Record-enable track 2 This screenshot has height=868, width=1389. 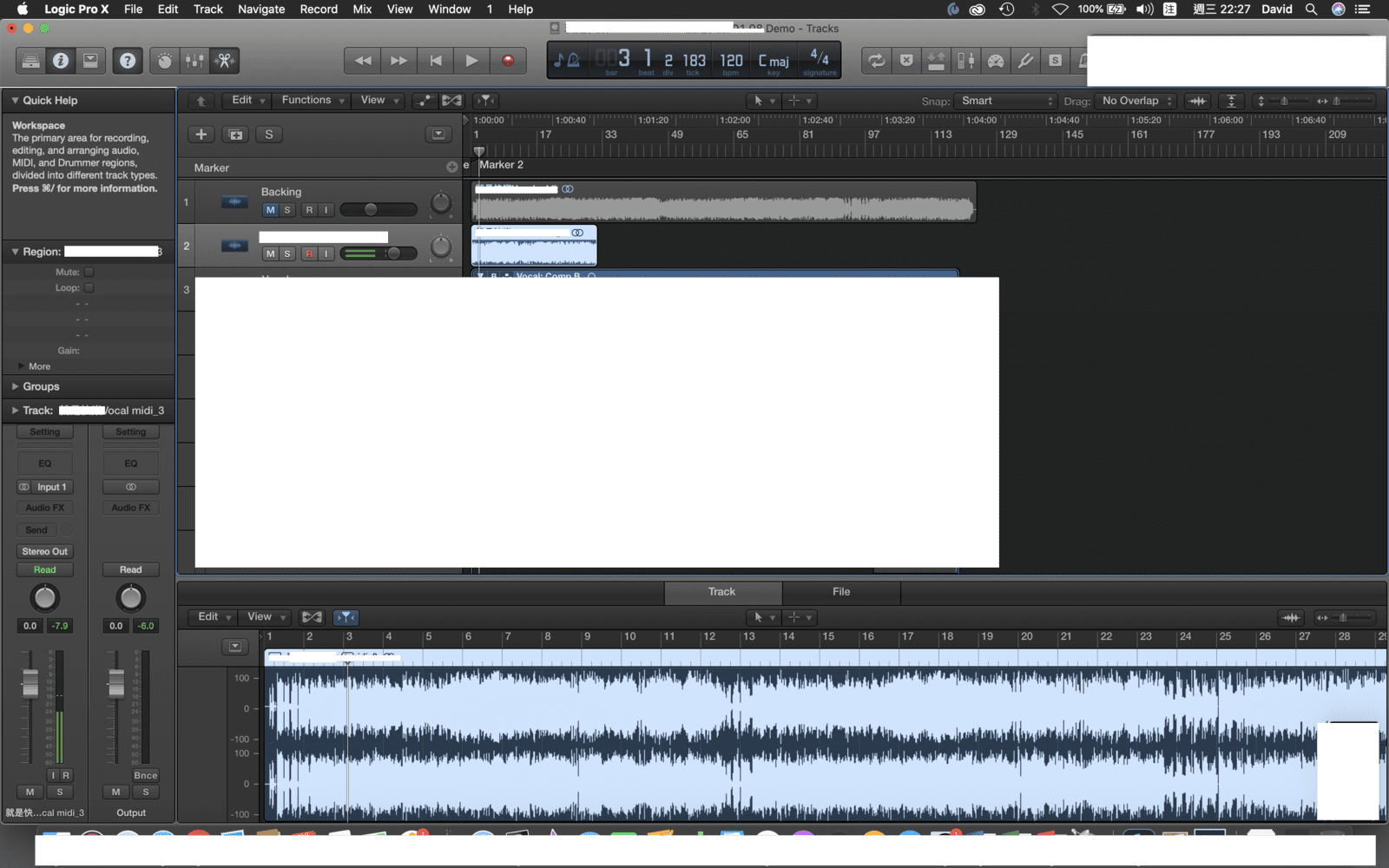pyautogui.click(x=309, y=253)
